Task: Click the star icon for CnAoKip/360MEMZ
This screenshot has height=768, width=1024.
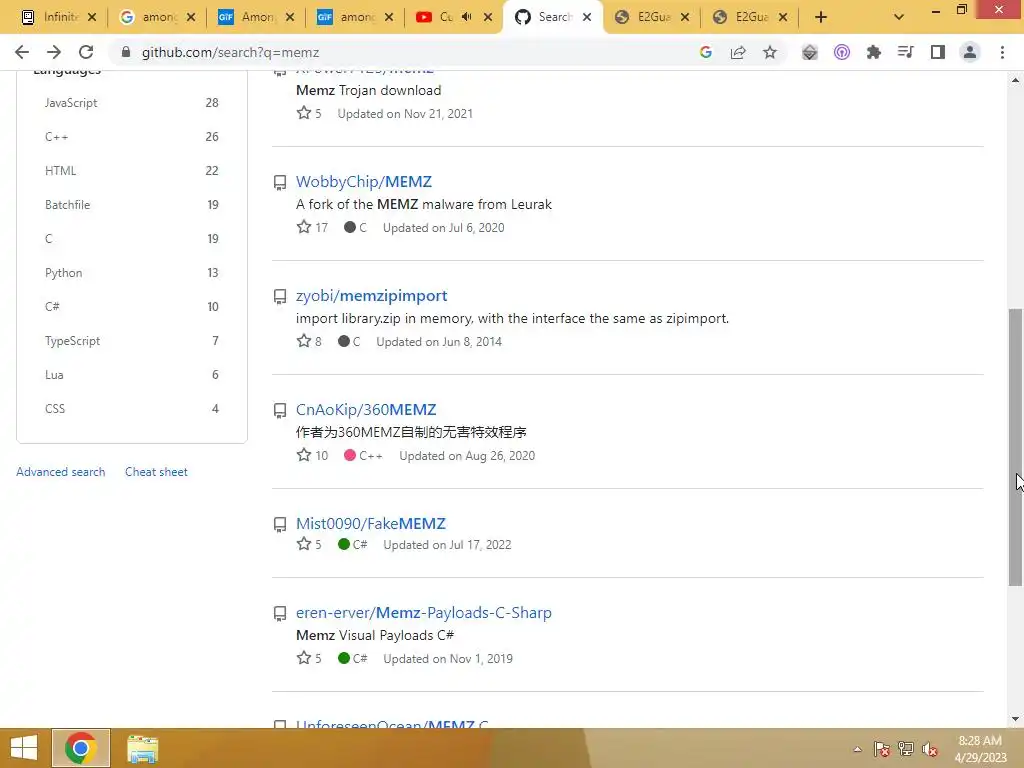Action: coord(304,455)
